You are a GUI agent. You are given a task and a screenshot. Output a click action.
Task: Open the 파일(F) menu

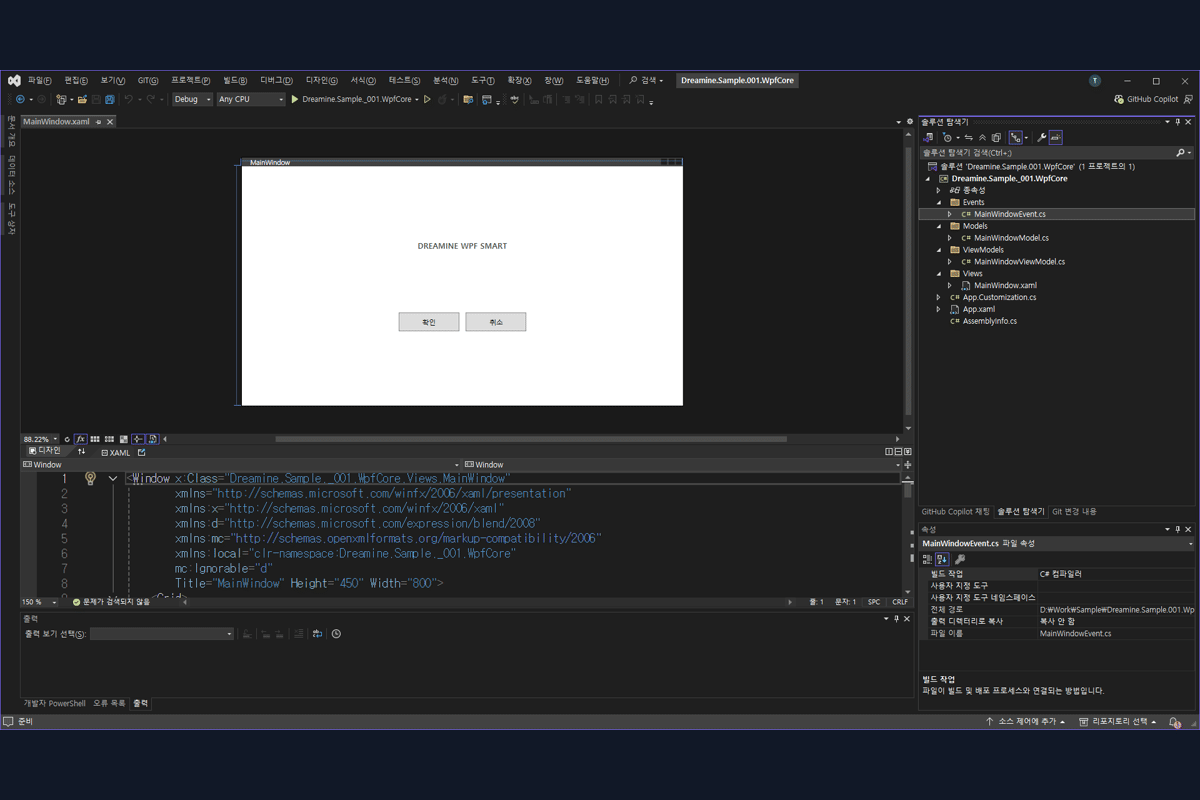[40, 80]
